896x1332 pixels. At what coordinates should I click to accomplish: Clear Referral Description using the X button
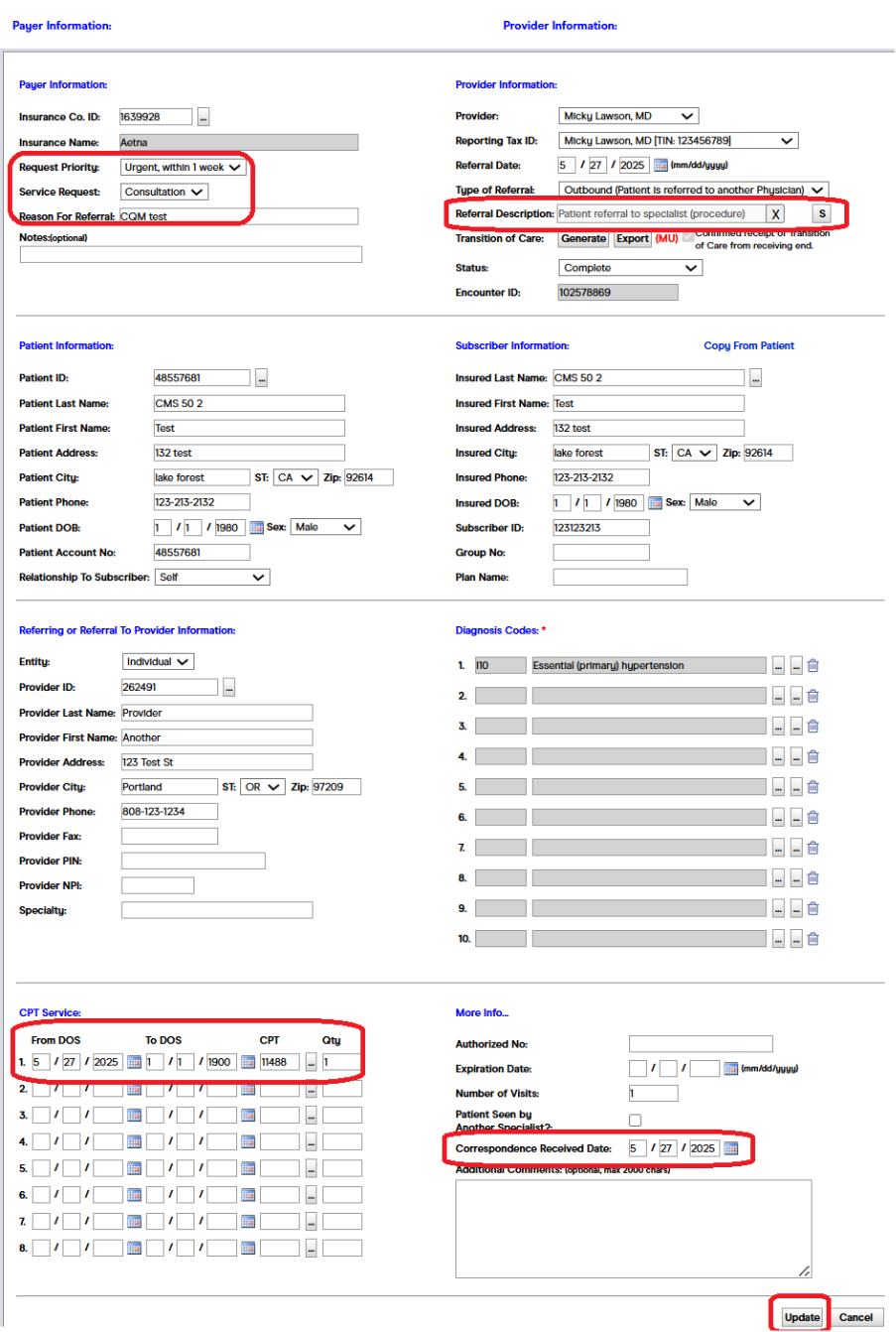tap(774, 214)
